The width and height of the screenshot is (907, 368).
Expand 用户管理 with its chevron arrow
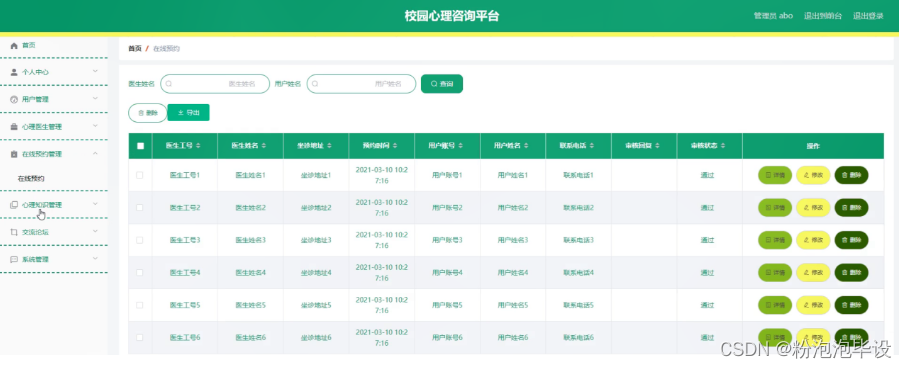(95, 99)
